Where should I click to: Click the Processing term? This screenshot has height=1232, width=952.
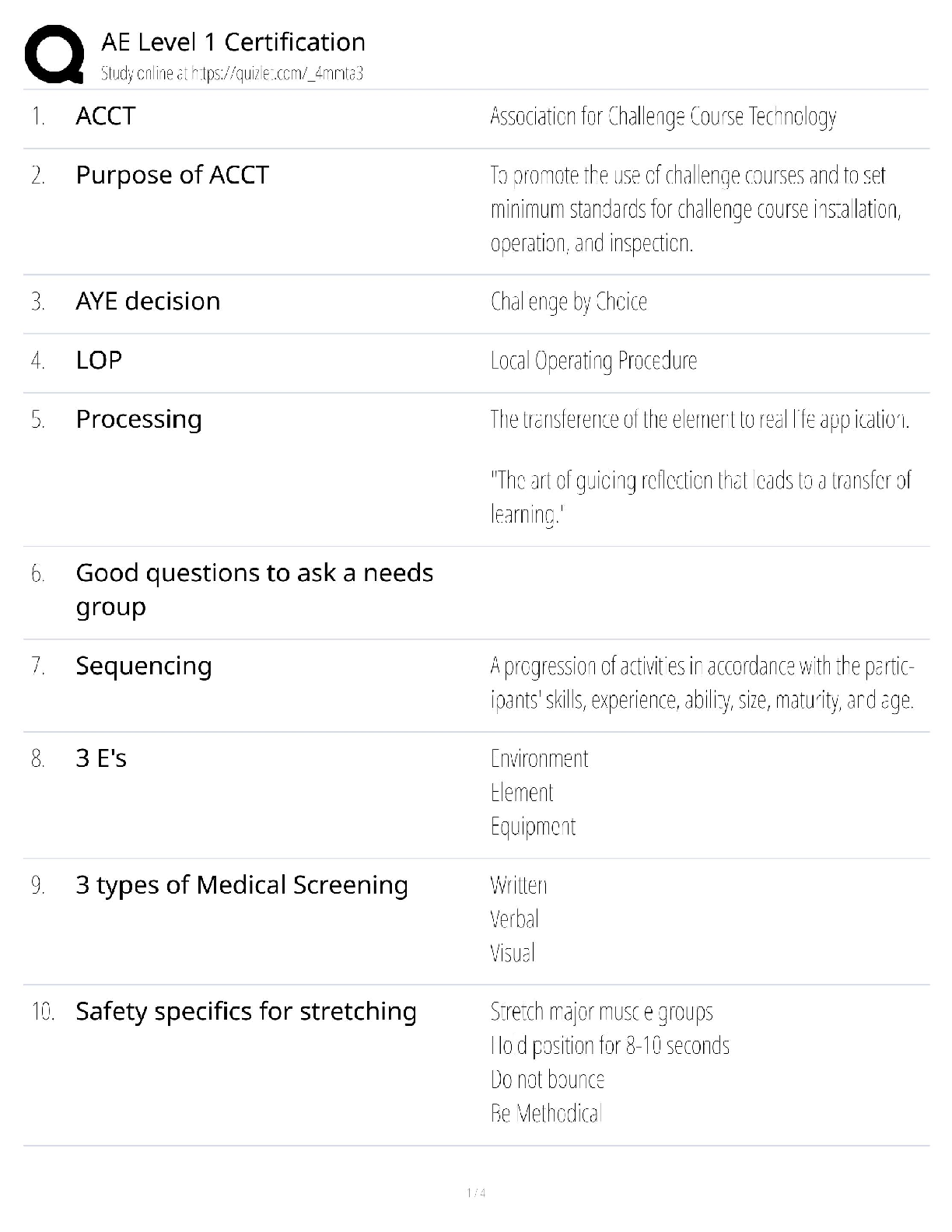tap(138, 419)
